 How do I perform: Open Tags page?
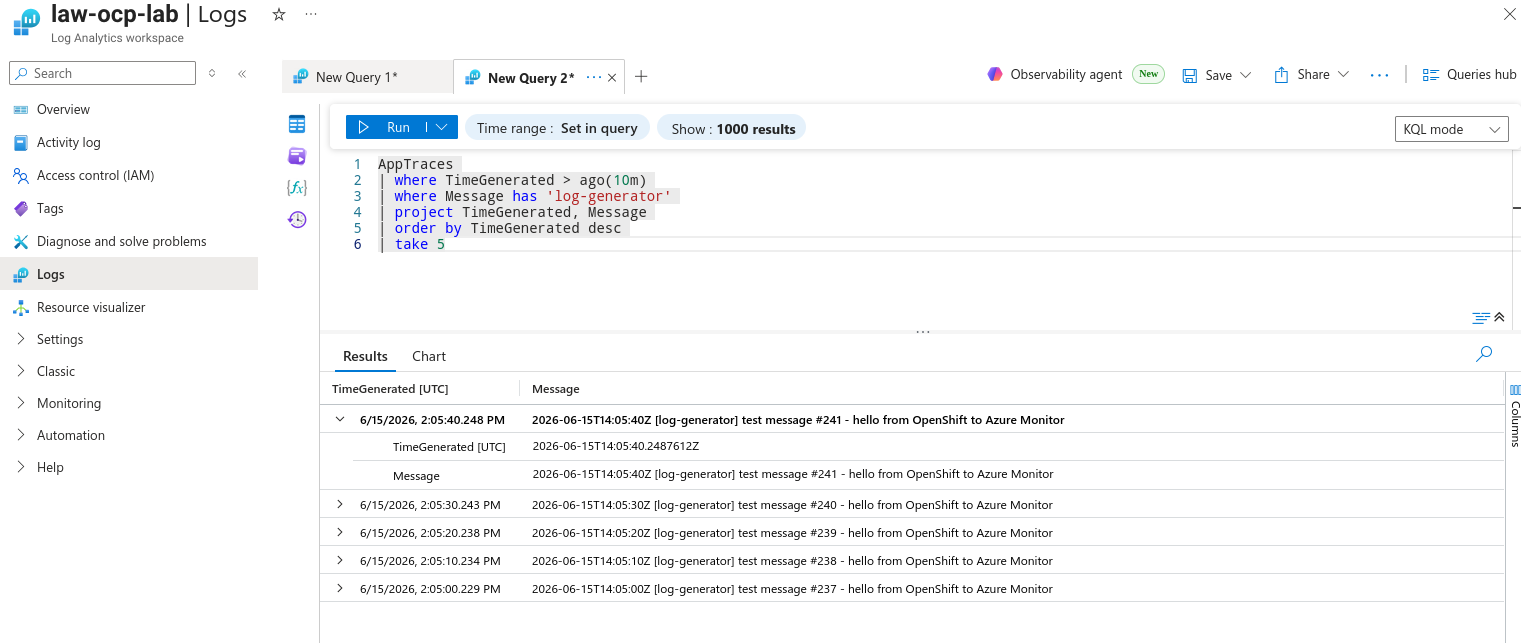50,208
